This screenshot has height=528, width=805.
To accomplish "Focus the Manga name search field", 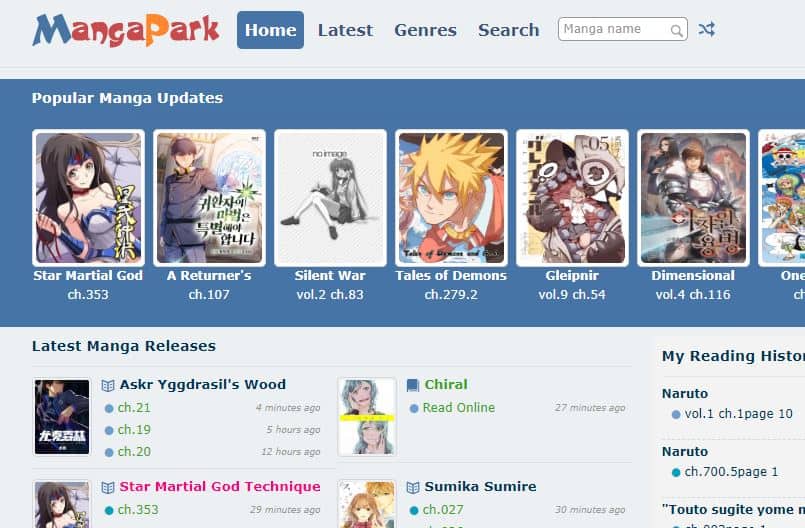I will coord(622,29).
